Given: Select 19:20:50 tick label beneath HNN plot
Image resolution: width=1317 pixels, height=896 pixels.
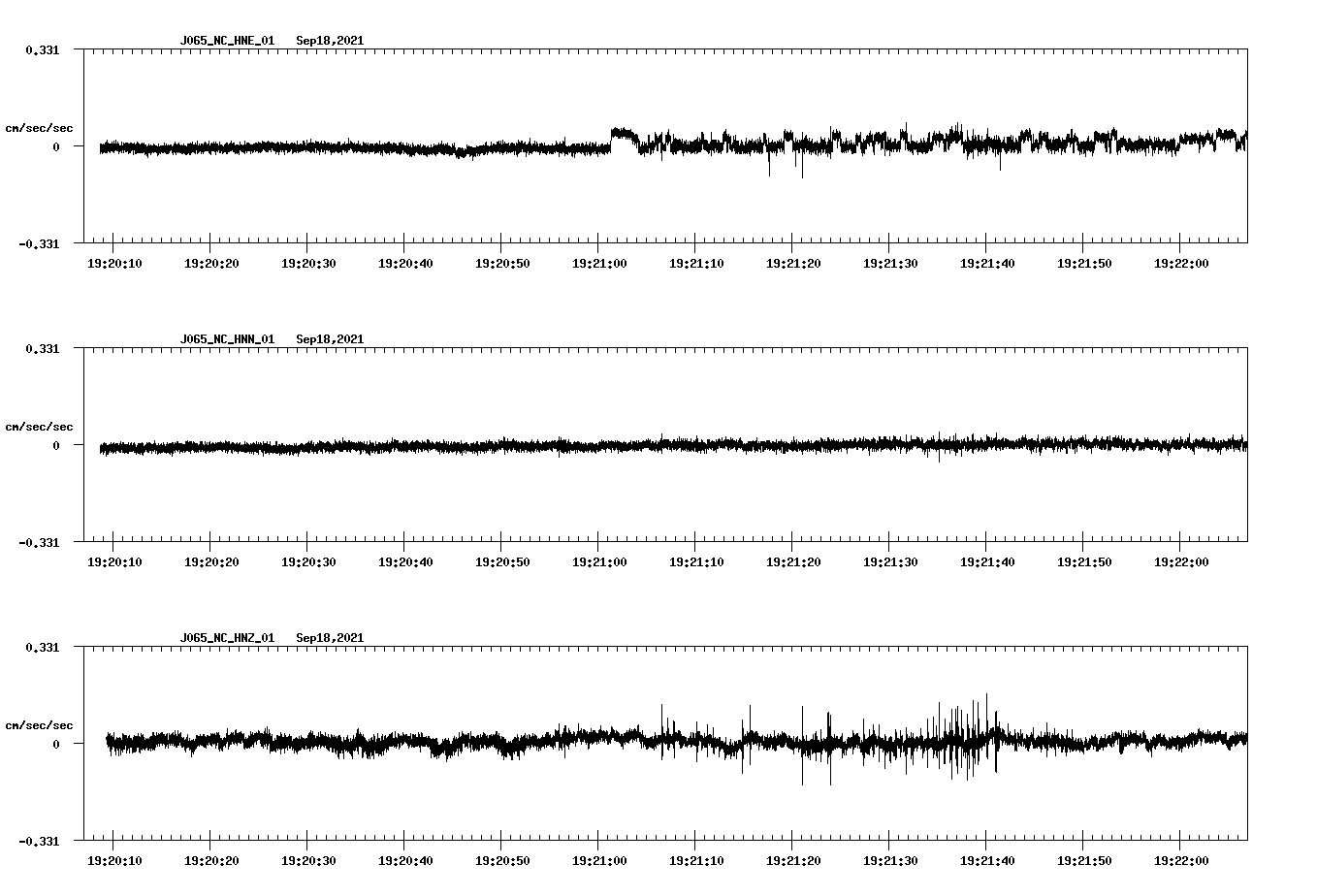Looking at the screenshot, I should coord(501,562).
